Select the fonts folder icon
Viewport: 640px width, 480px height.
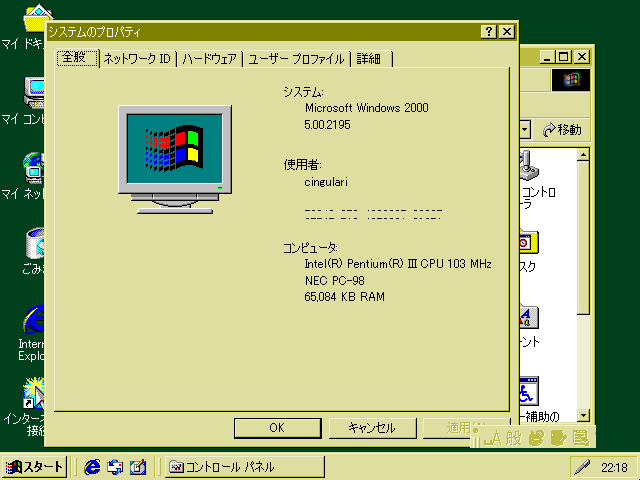529,317
